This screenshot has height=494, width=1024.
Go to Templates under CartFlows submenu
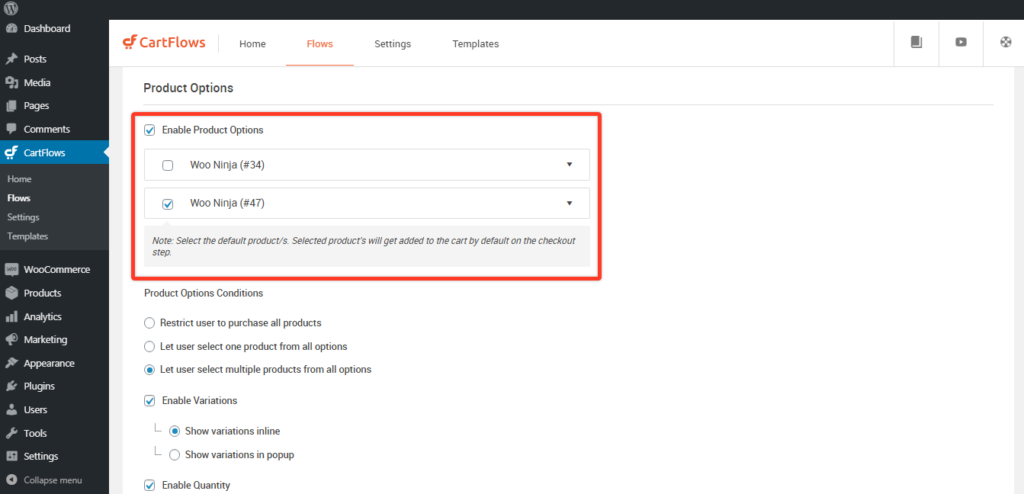(x=27, y=237)
